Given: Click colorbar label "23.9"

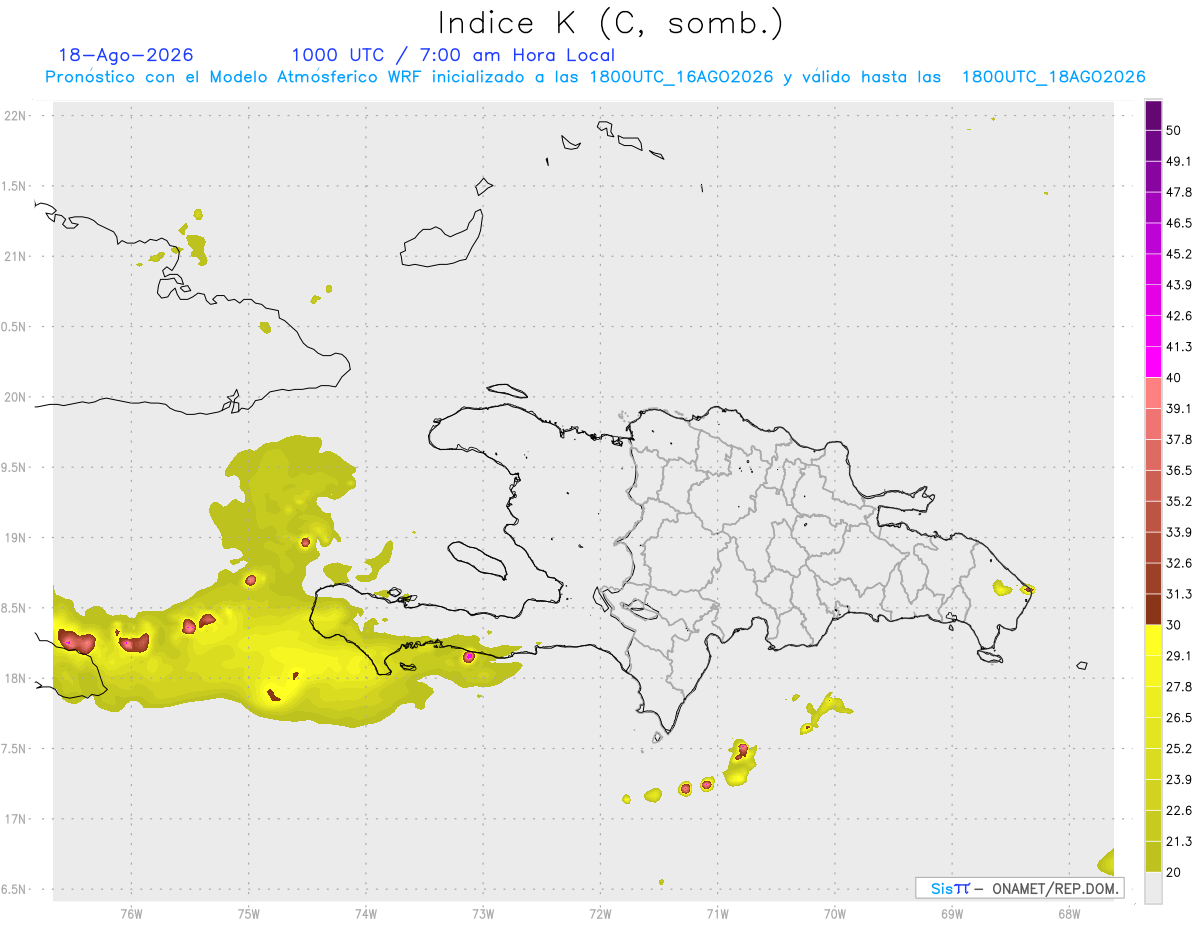Looking at the screenshot, I should pyautogui.click(x=1179, y=780).
